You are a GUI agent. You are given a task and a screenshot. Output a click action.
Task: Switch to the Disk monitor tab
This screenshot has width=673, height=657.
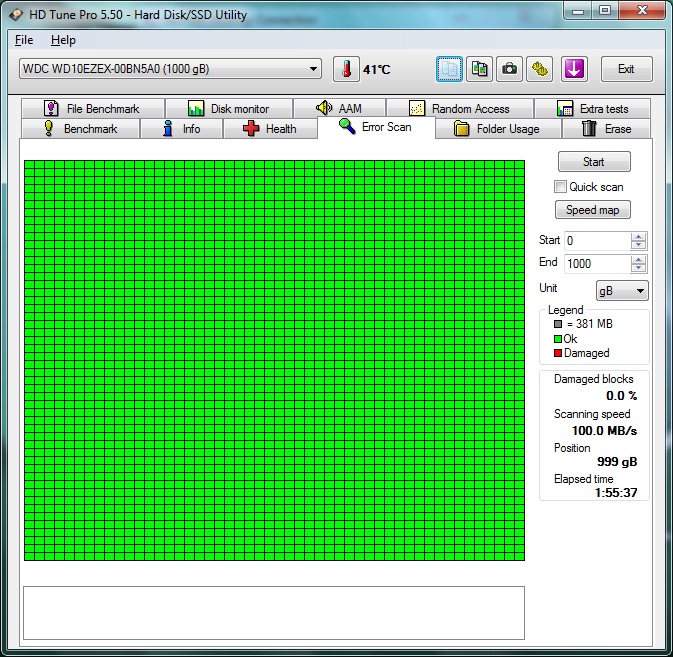click(229, 109)
